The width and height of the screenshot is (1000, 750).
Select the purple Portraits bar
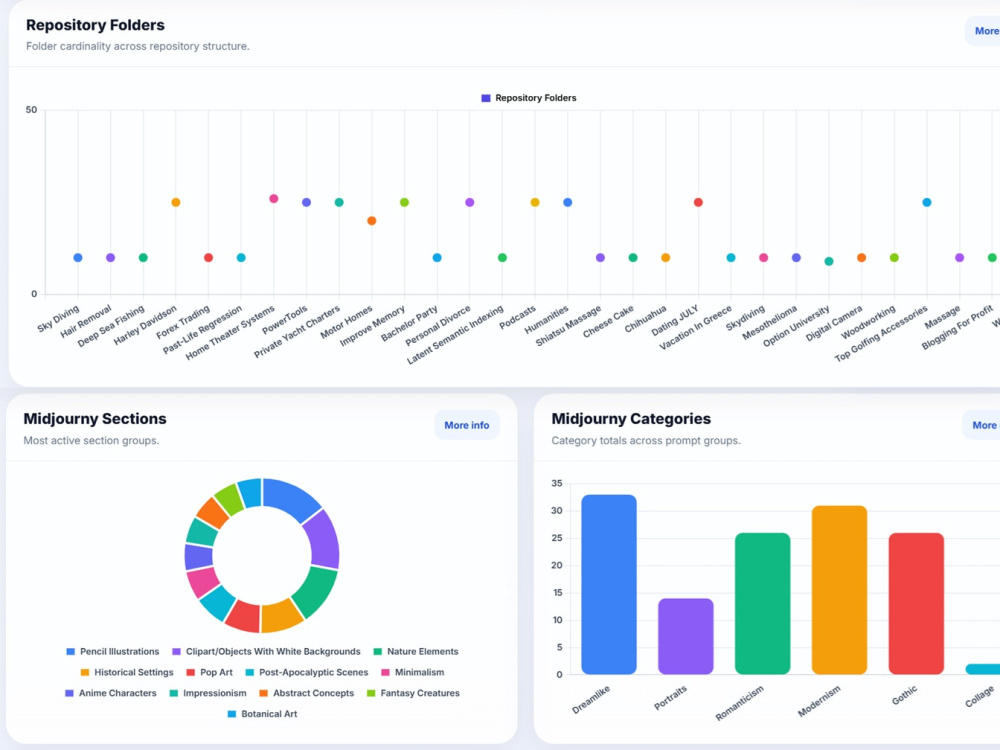pyautogui.click(x=686, y=636)
